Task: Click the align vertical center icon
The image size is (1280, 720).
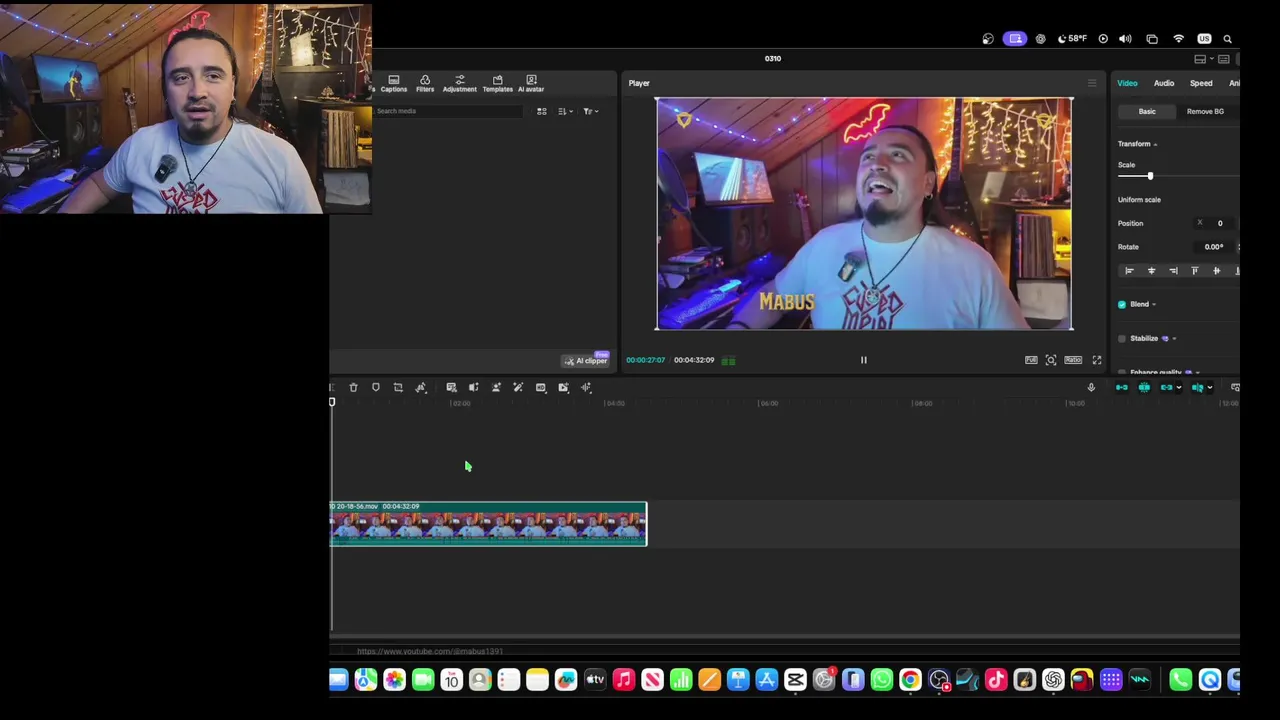Action: click(x=1216, y=271)
